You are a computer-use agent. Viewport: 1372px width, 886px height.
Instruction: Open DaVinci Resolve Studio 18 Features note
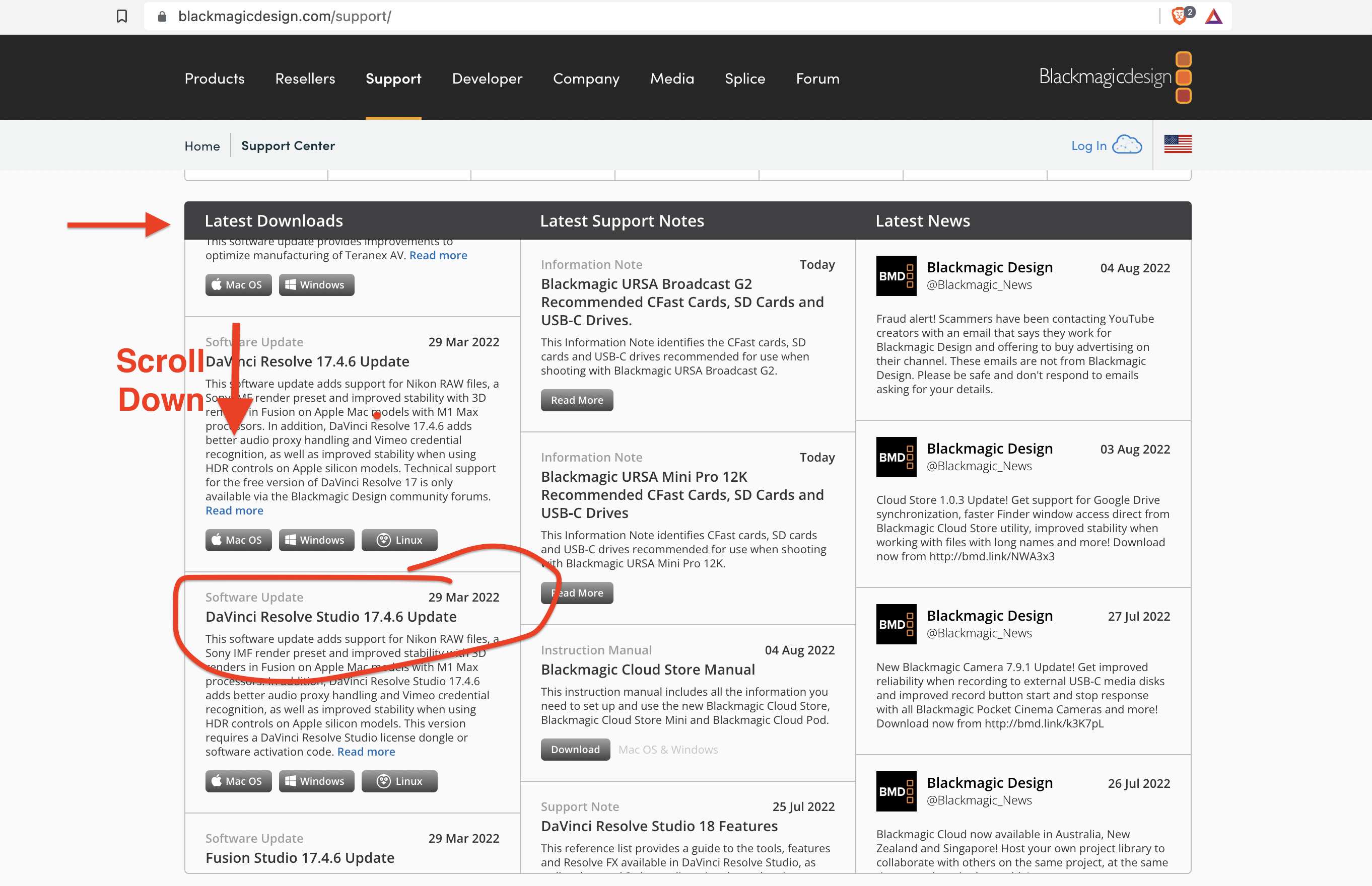659,826
